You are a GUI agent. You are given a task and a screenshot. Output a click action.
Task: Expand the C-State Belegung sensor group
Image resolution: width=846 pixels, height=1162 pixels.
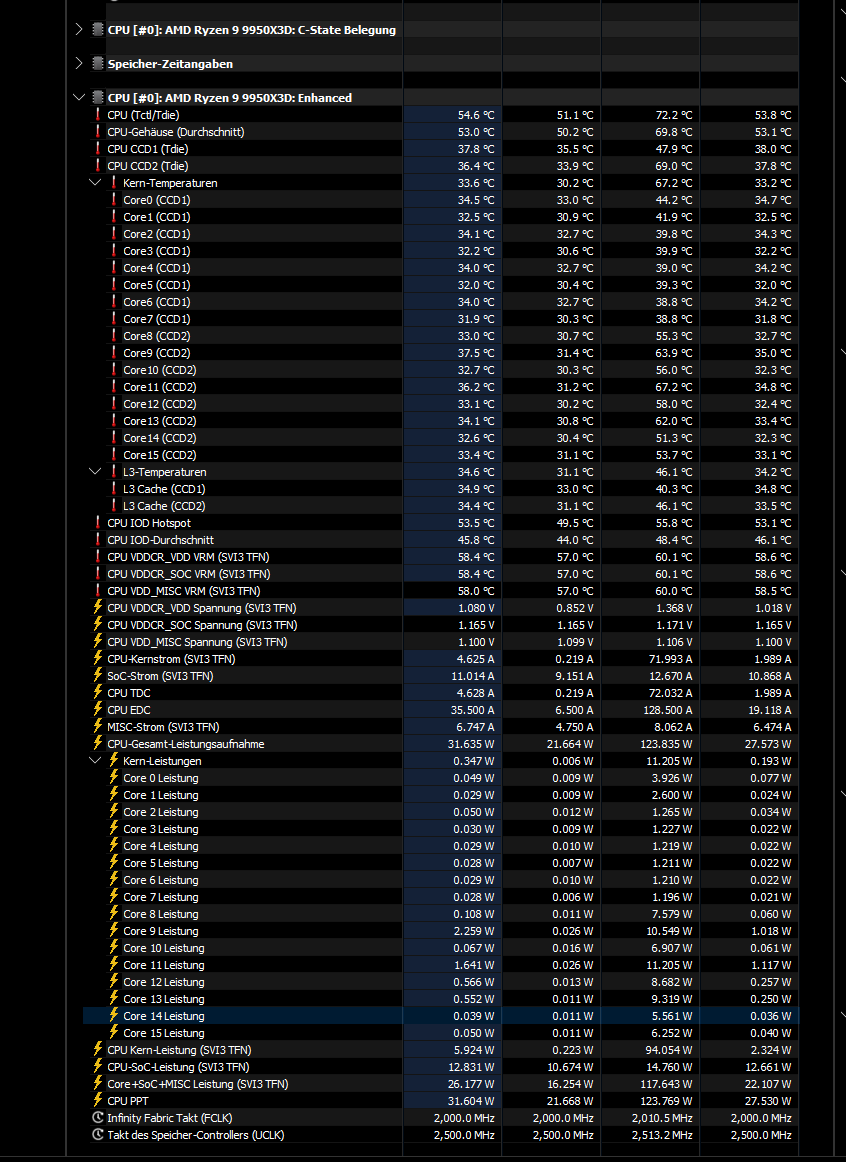tap(79, 30)
